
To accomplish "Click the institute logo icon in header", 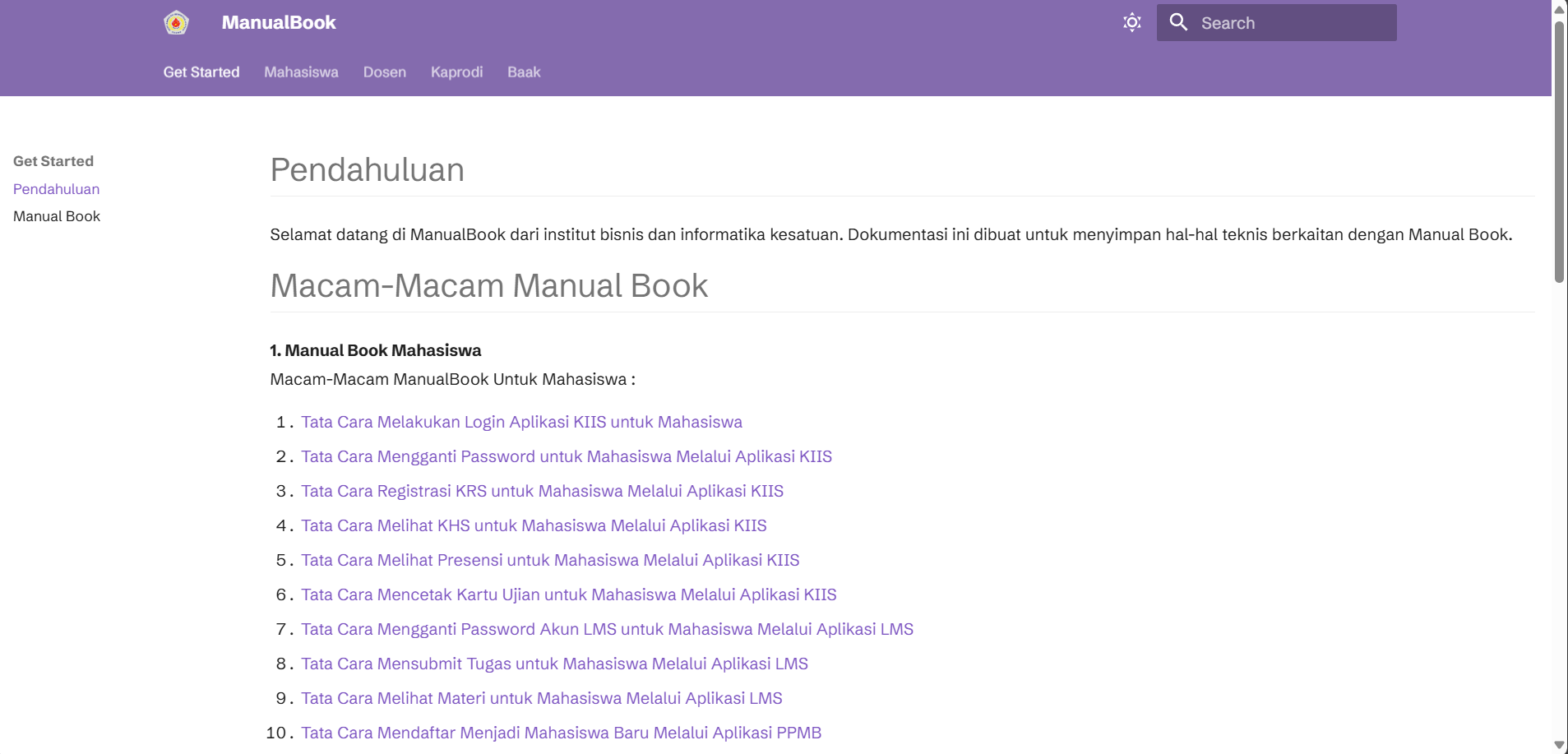I will tap(176, 23).
